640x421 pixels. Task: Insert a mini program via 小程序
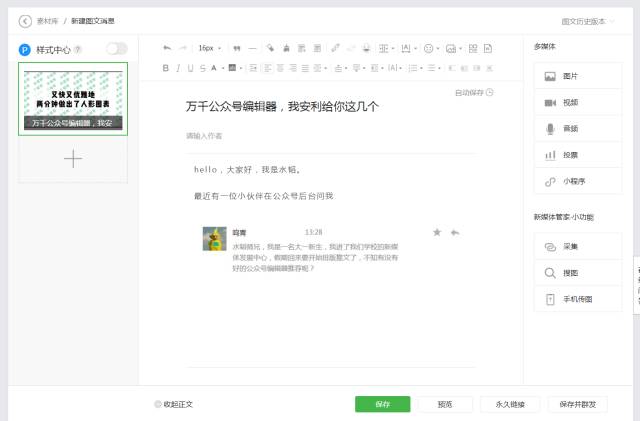[578, 181]
